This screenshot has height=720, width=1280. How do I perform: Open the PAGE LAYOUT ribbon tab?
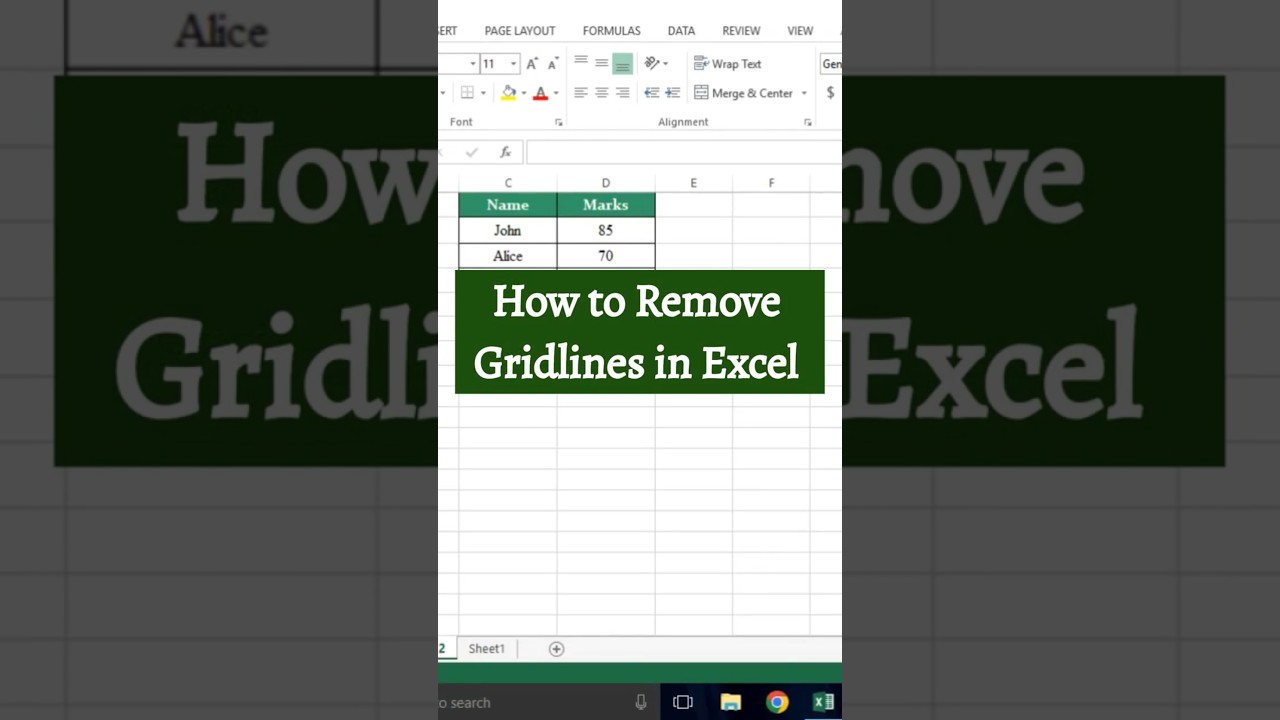tap(520, 31)
